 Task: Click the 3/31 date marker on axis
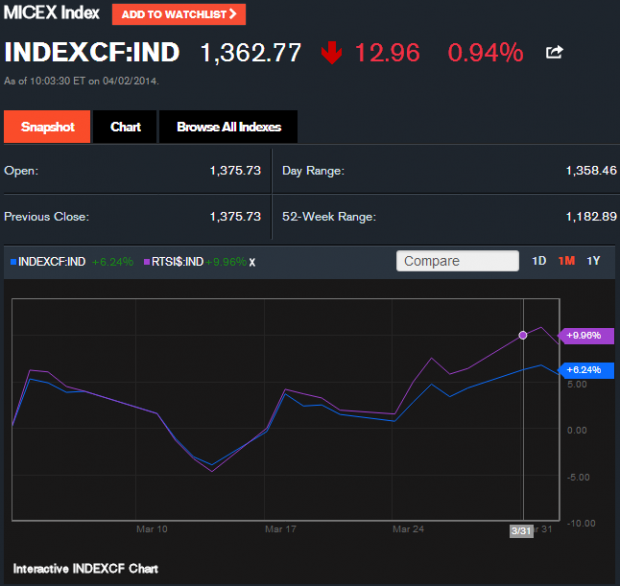coord(520,531)
